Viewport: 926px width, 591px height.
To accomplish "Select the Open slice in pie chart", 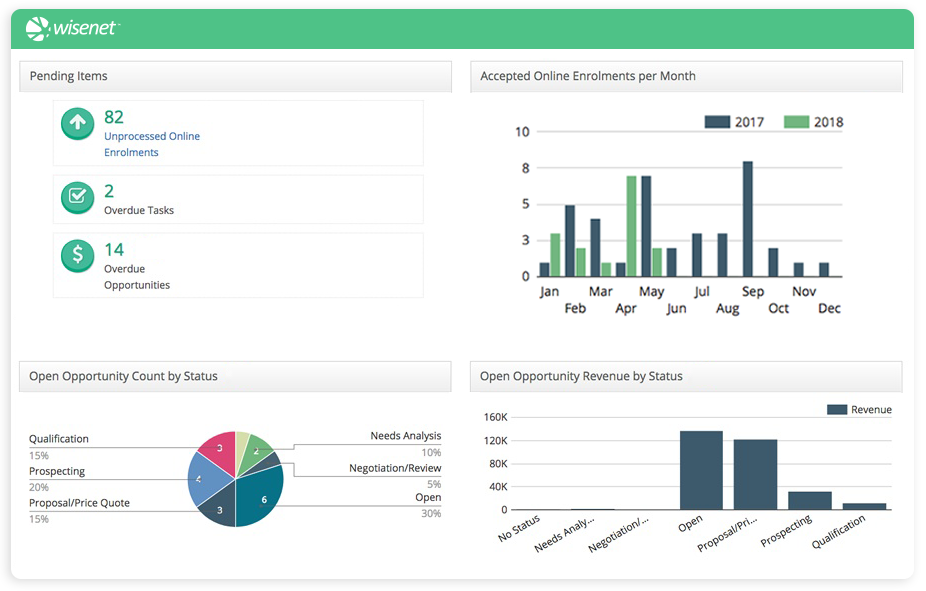I will tap(261, 497).
